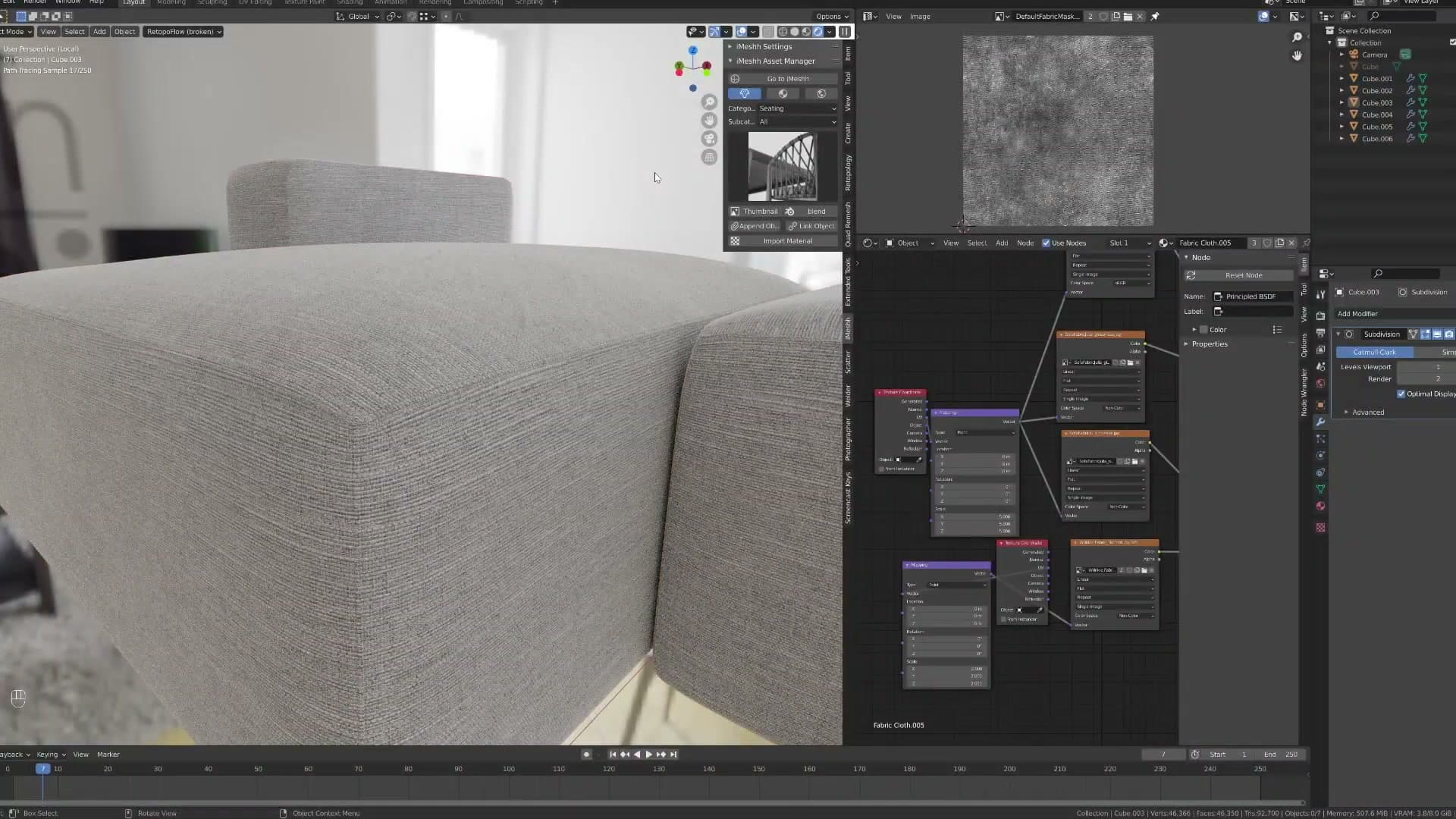Open iMeshh Subcategory All dropdown
This screenshot has width=1456, height=819.
coord(799,122)
